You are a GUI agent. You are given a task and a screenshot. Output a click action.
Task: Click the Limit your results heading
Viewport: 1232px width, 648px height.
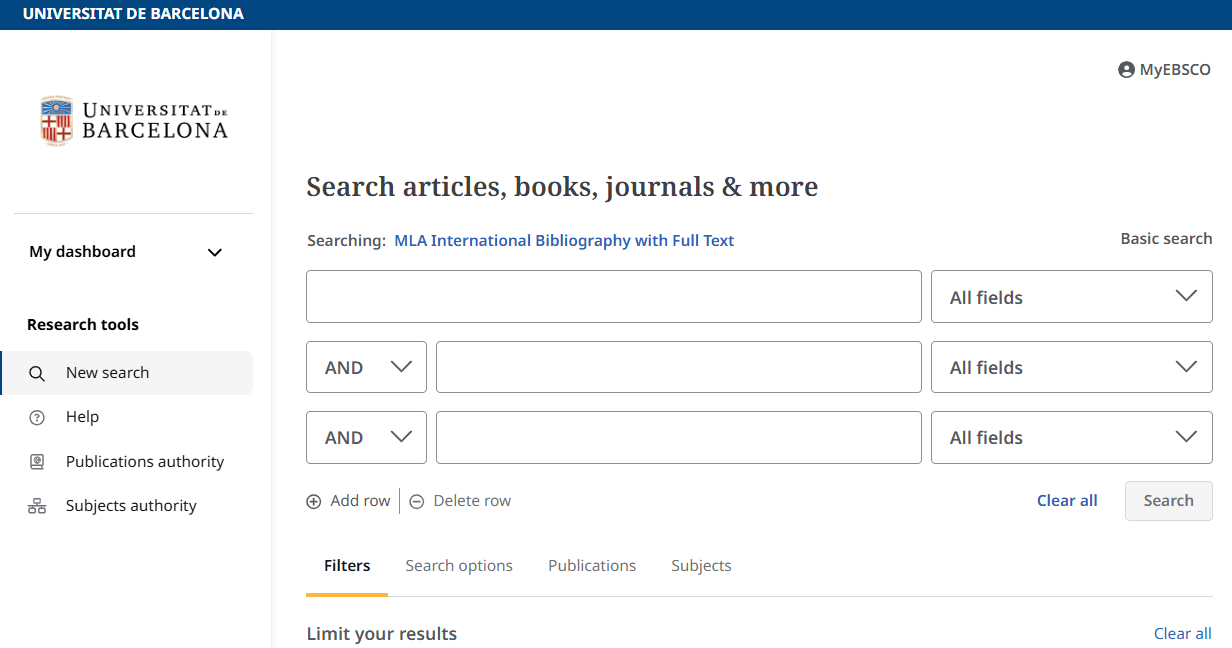[x=382, y=634]
